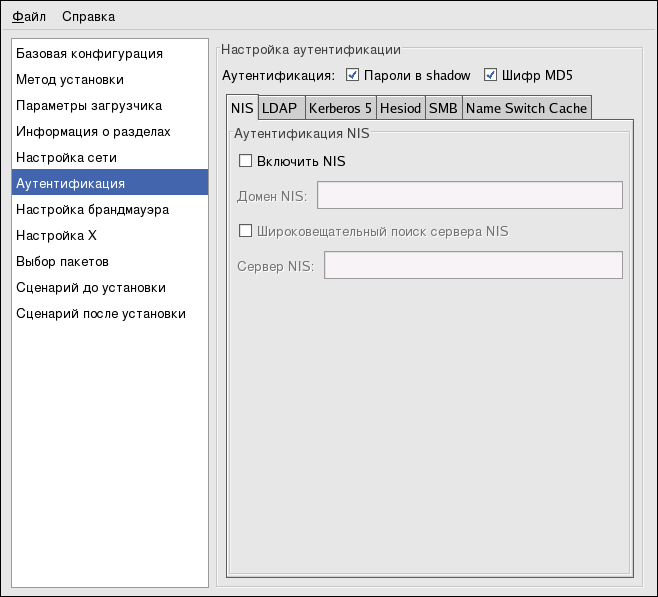Open the Файл menu
The height and width of the screenshot is (597, 658).
29,16
